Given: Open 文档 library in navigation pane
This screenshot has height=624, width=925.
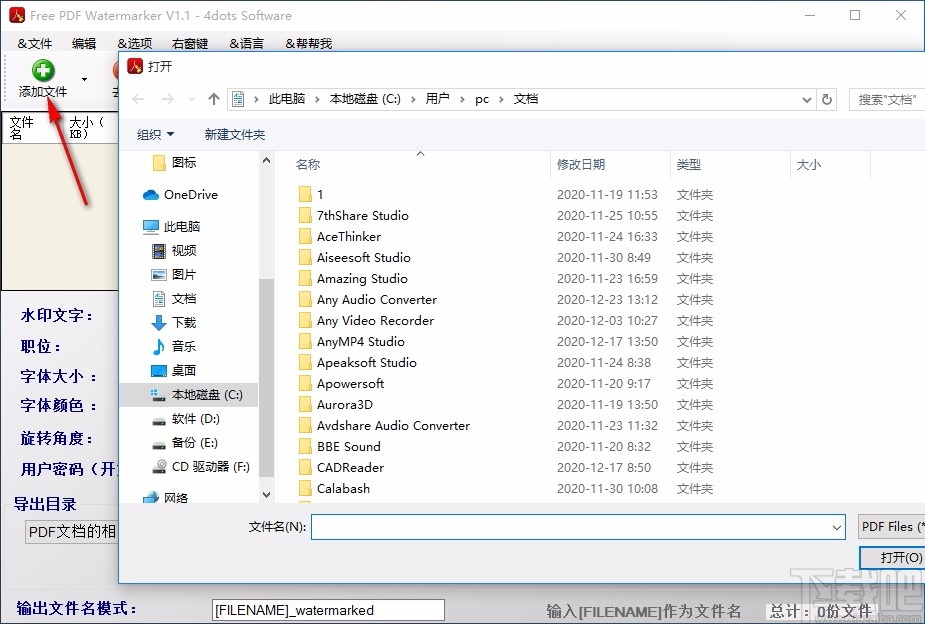Looking at the screenshot, I should click(174, 298).
